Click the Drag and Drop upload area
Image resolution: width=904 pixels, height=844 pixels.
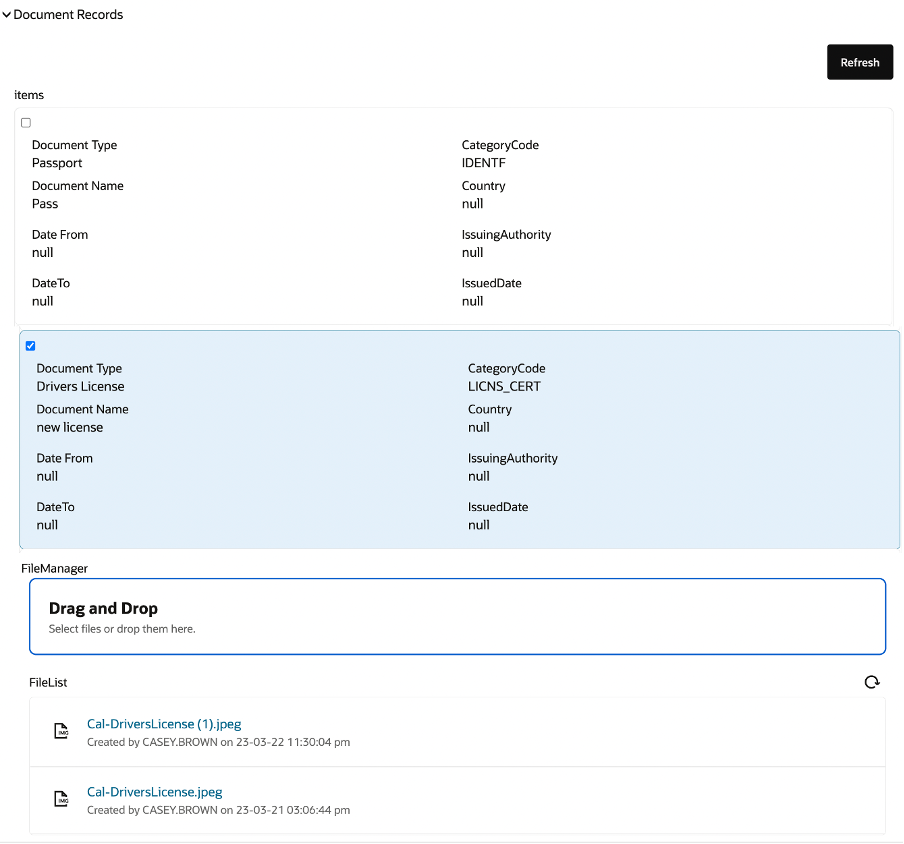point(457,615)
